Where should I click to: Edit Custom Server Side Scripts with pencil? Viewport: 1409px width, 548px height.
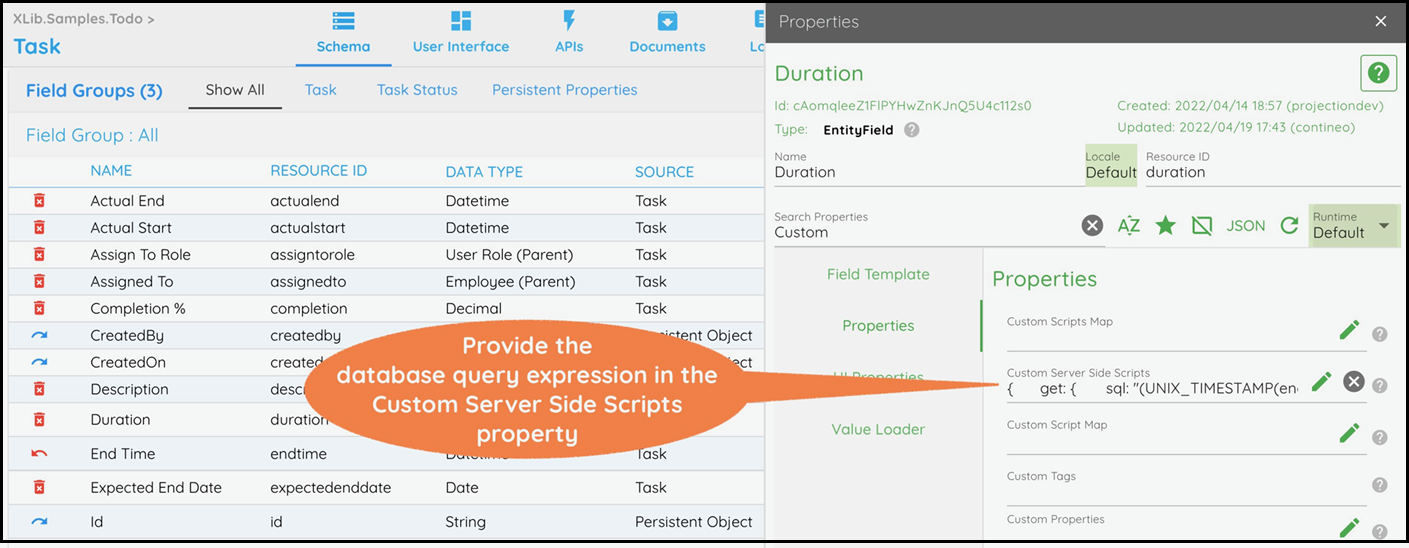(1321, 381)
